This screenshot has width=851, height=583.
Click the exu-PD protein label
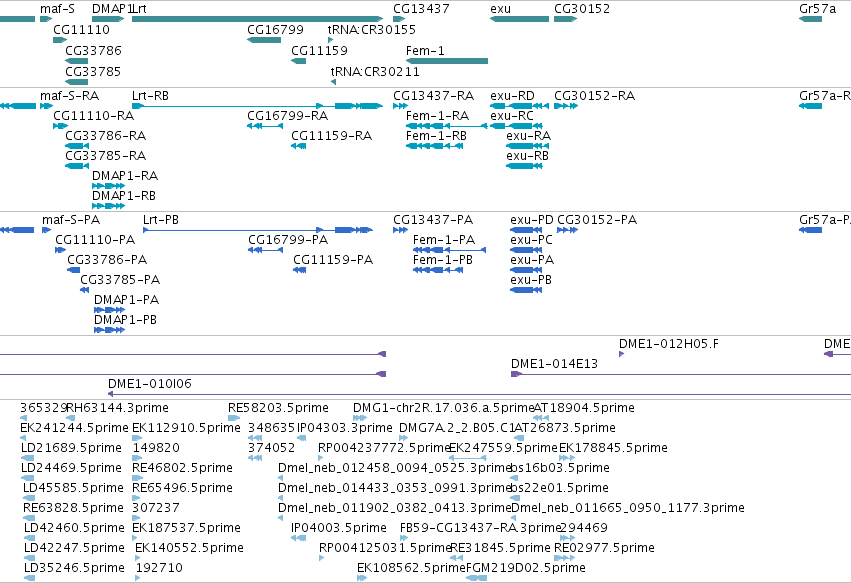coord(531,219)
